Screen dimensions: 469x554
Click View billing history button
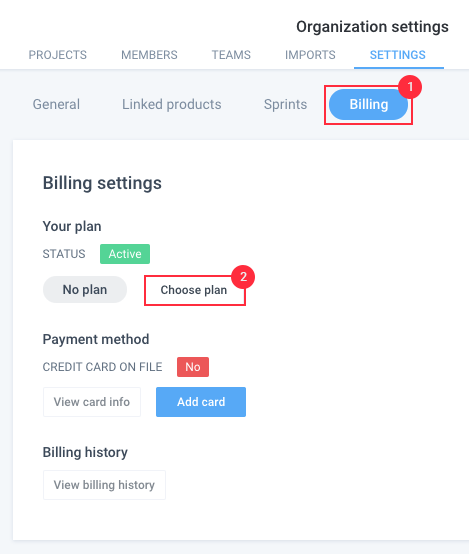[x=104, y=485]
